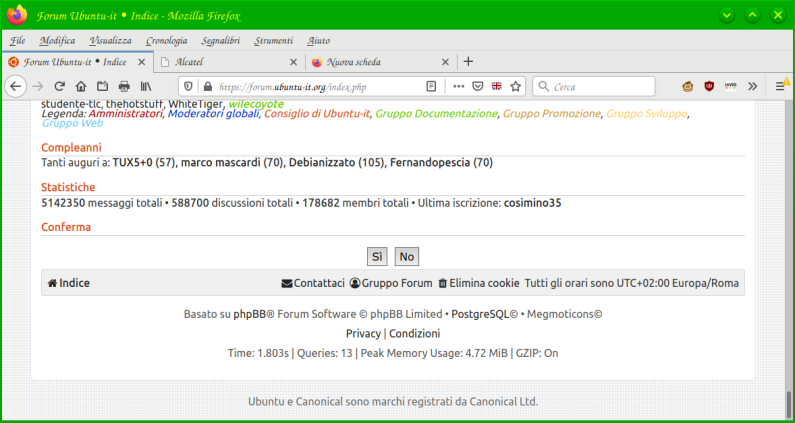Open a new tab with the plus button
The image size is (795, 423).
(x=468, y=62)
